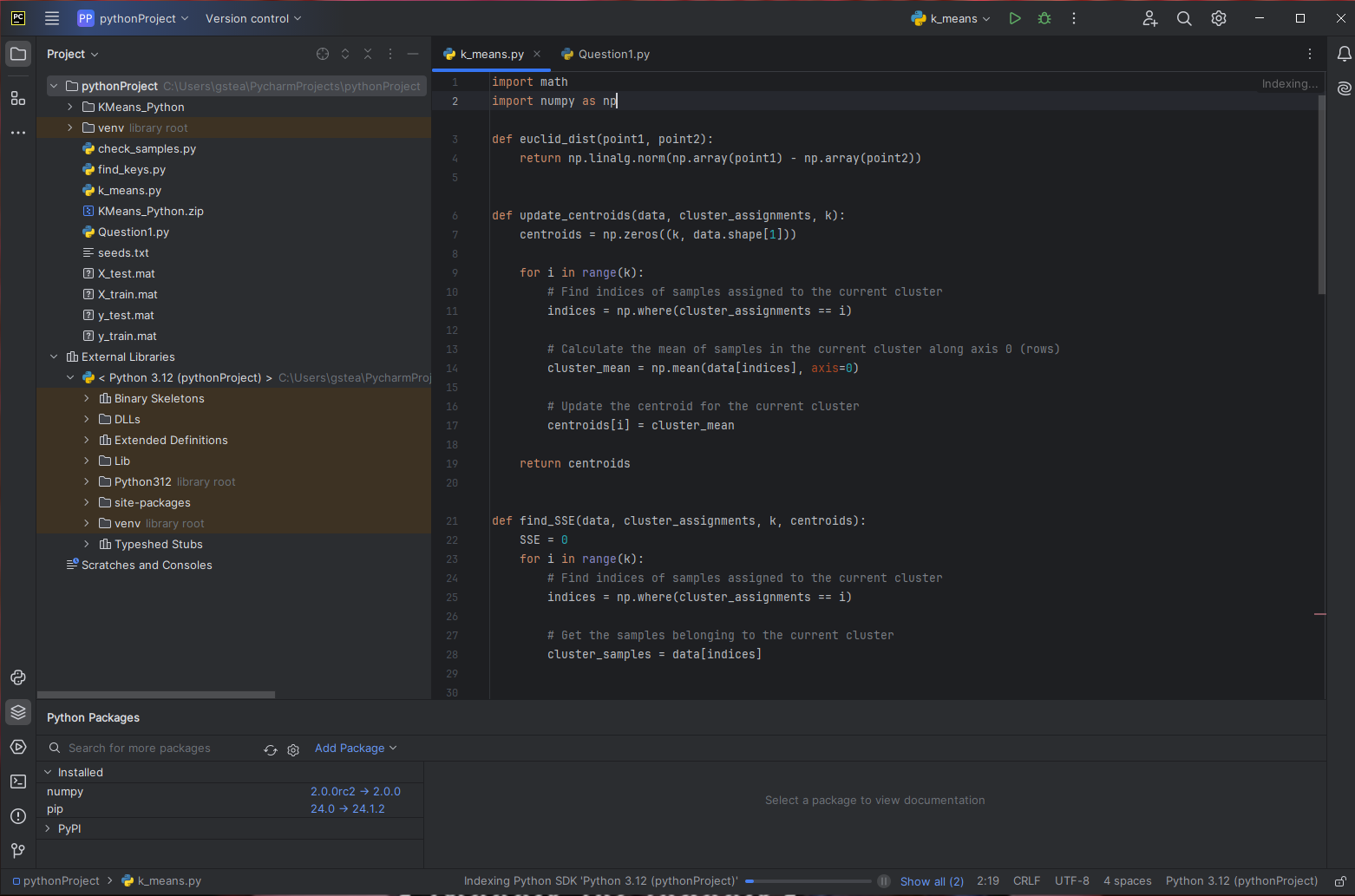
Task: Collapse all in Project tree
Action: click(368, 54)
